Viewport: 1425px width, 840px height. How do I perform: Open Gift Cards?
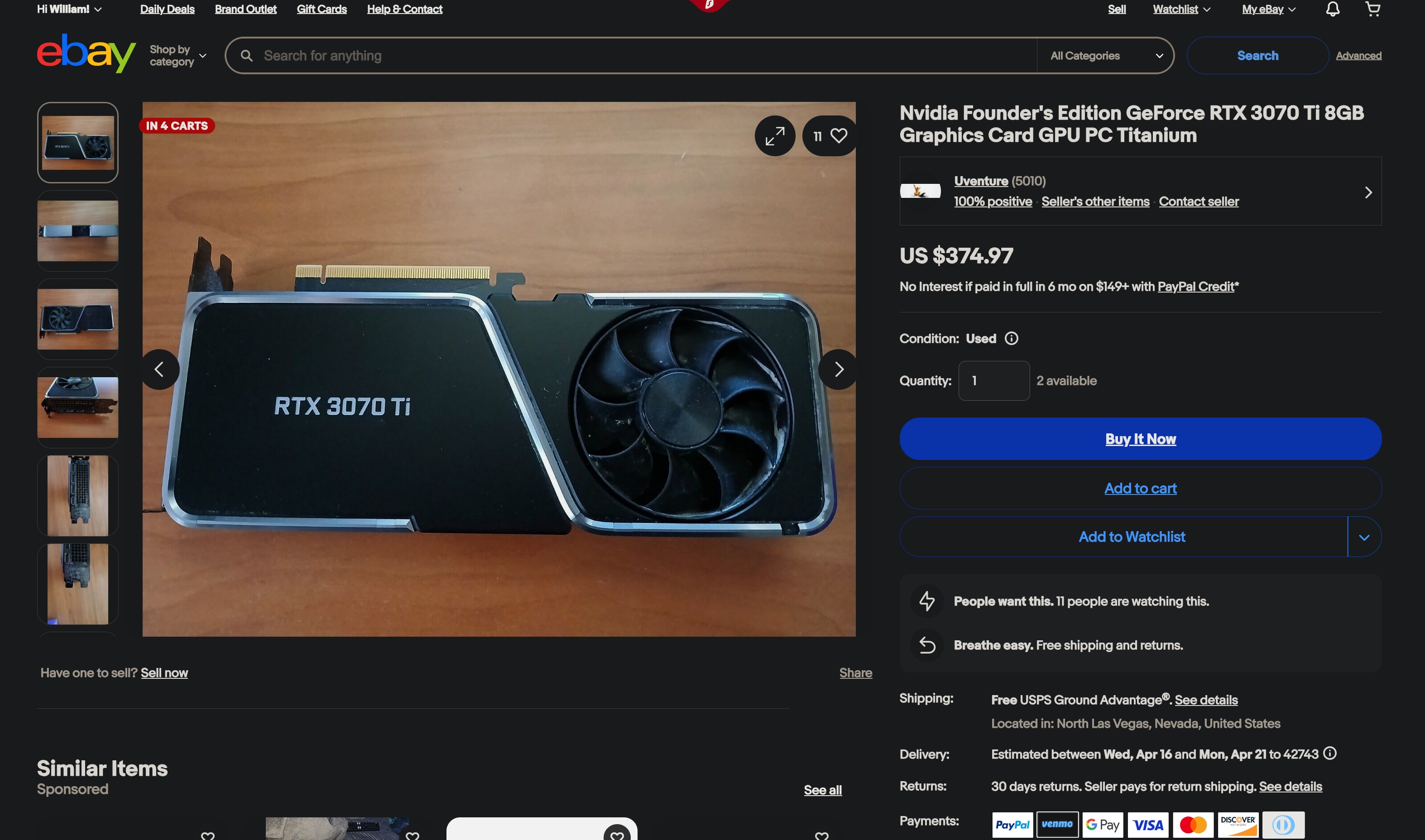[321, 9]
